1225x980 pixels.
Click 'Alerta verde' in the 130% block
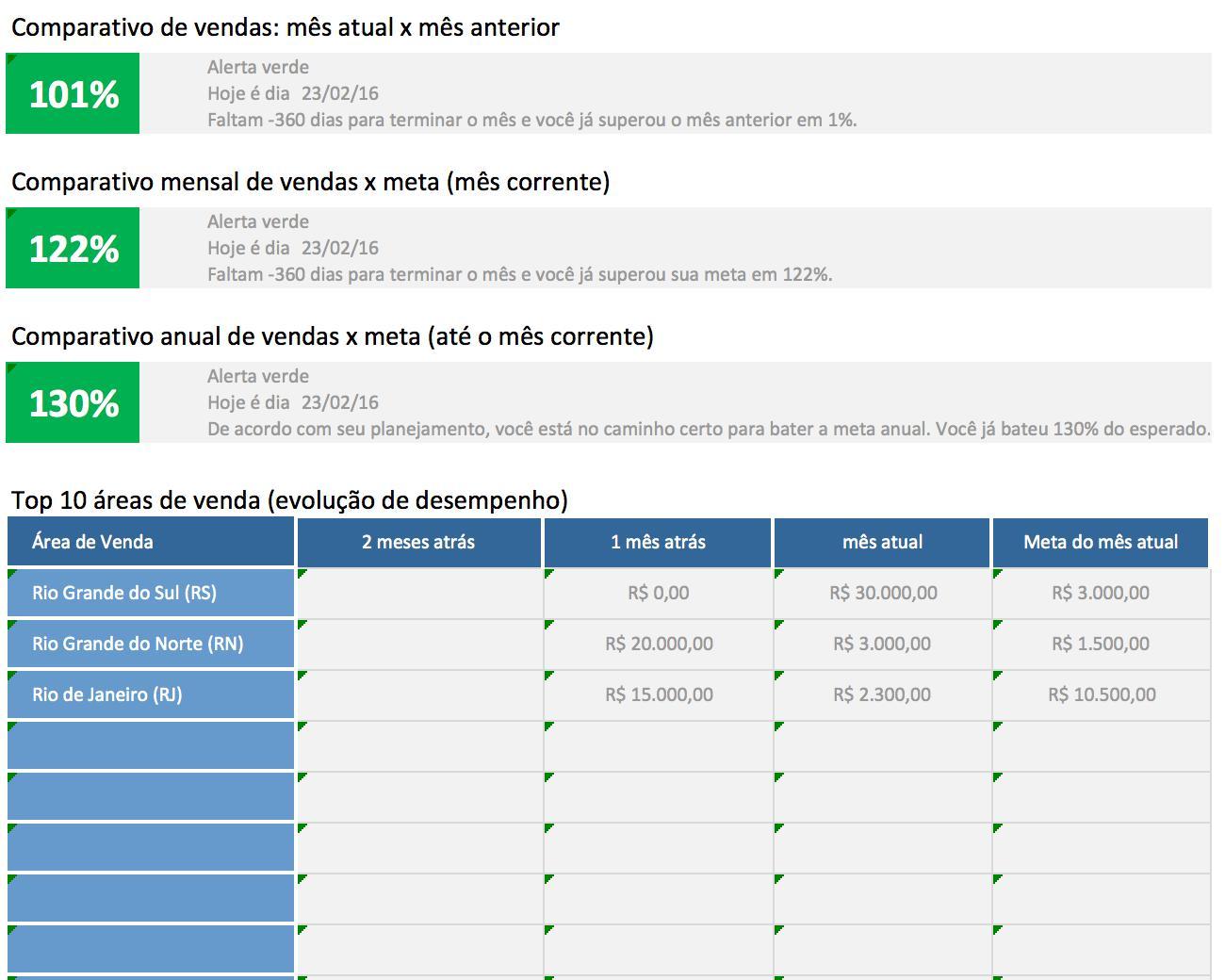point(258,376)
